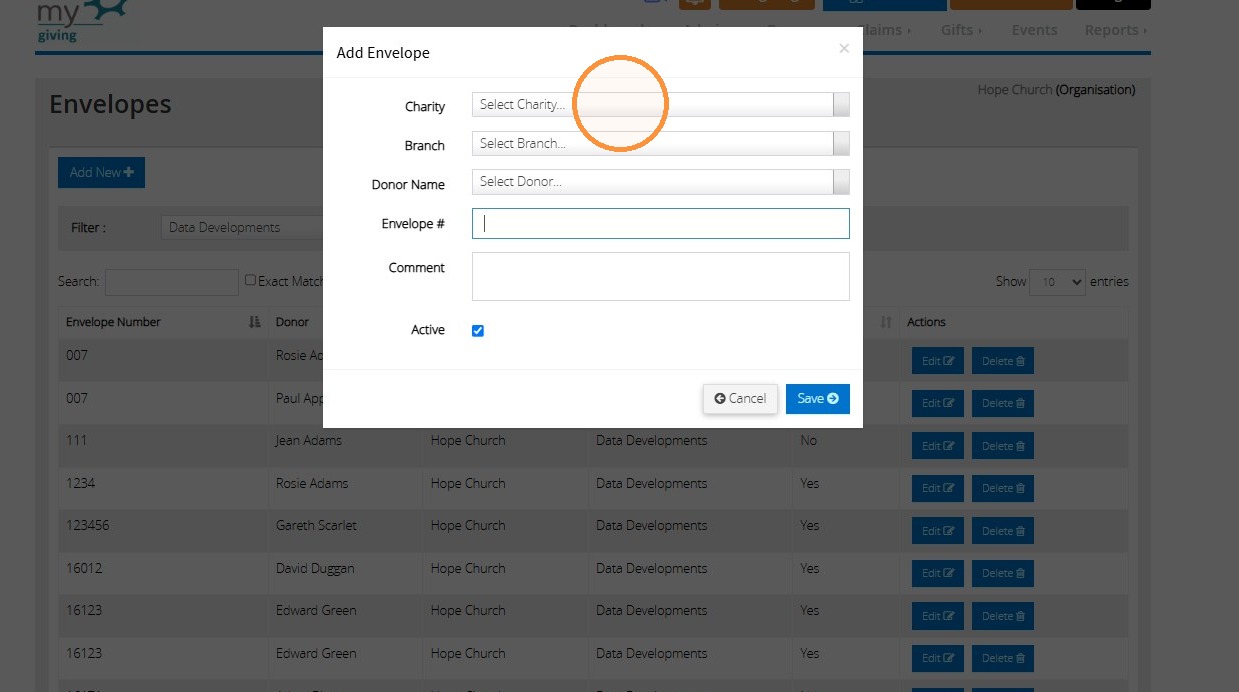Open the Filter dropdown showing Data Developments

(241, 227)
